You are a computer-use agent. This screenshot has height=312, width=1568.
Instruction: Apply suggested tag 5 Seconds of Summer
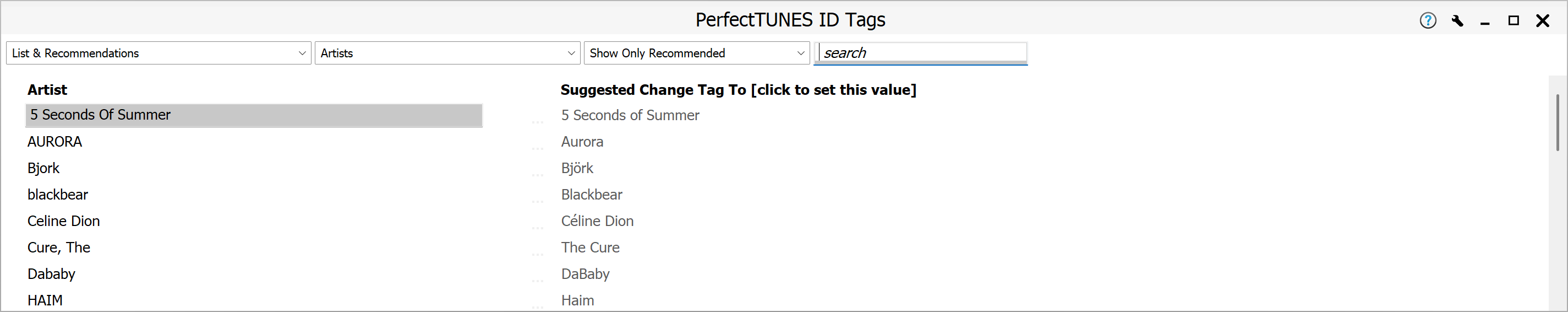[x=630, y=115]
